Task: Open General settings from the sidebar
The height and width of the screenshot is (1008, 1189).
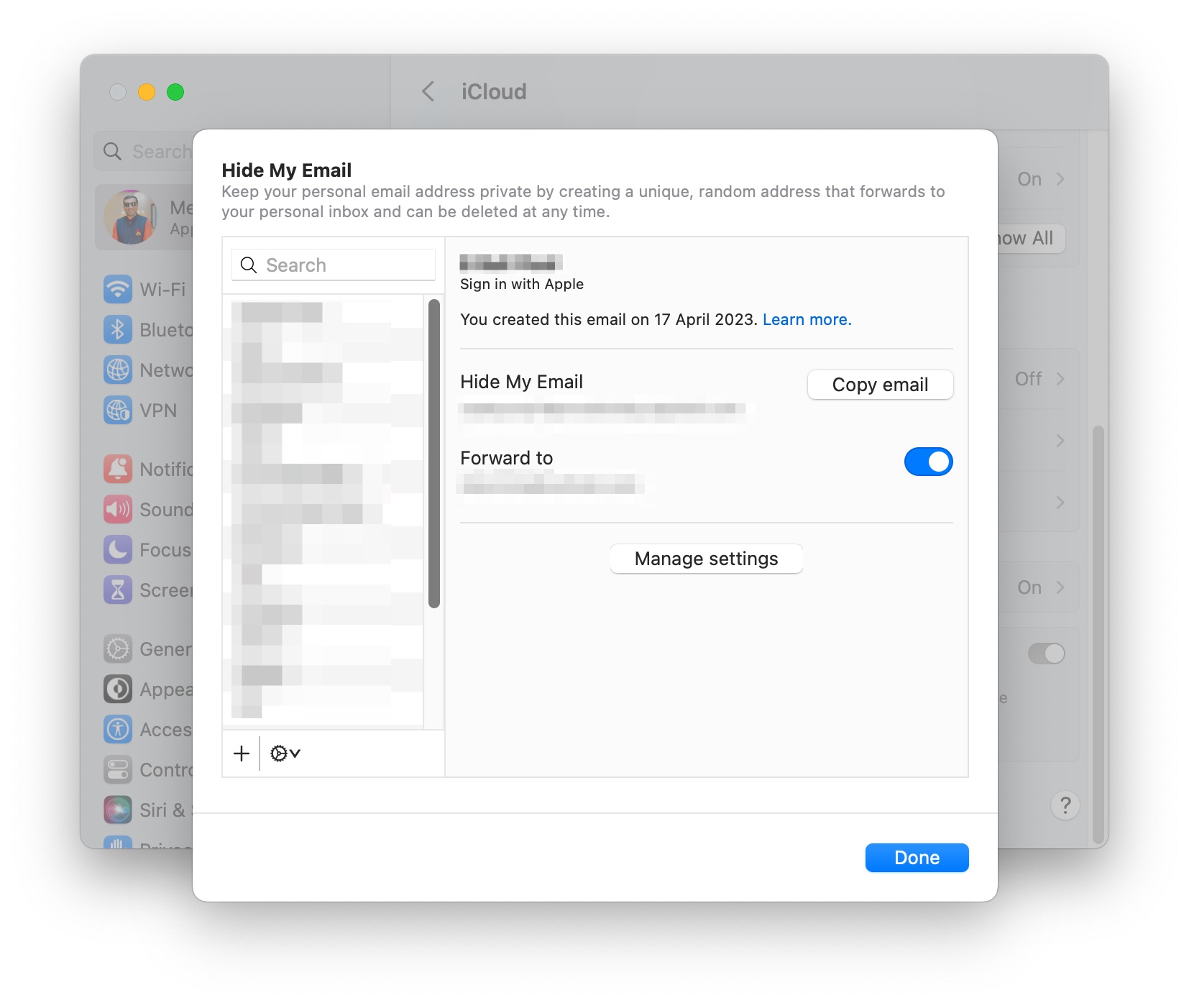Action: [117, 649]
